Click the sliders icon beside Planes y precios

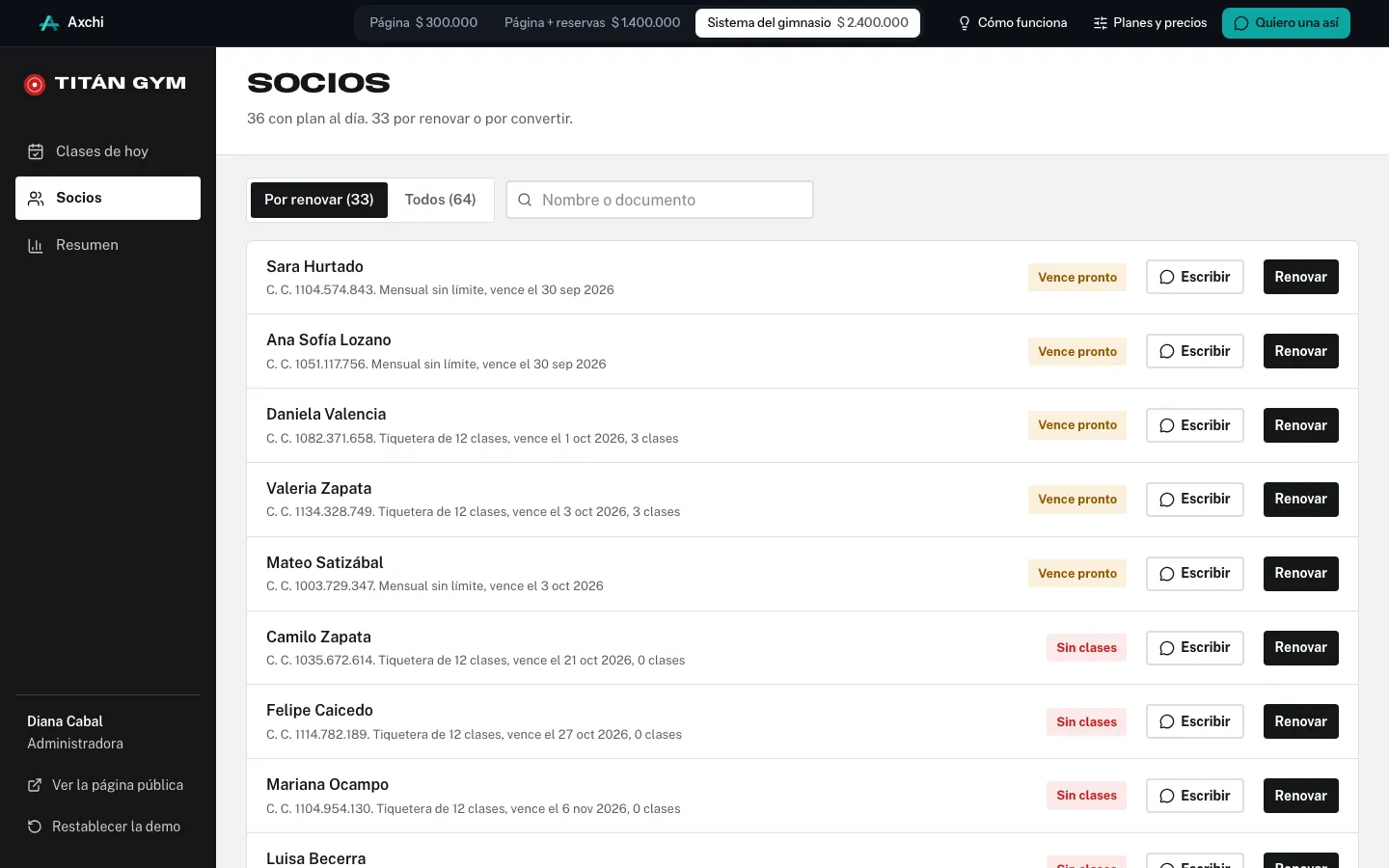pos(1101,23)
